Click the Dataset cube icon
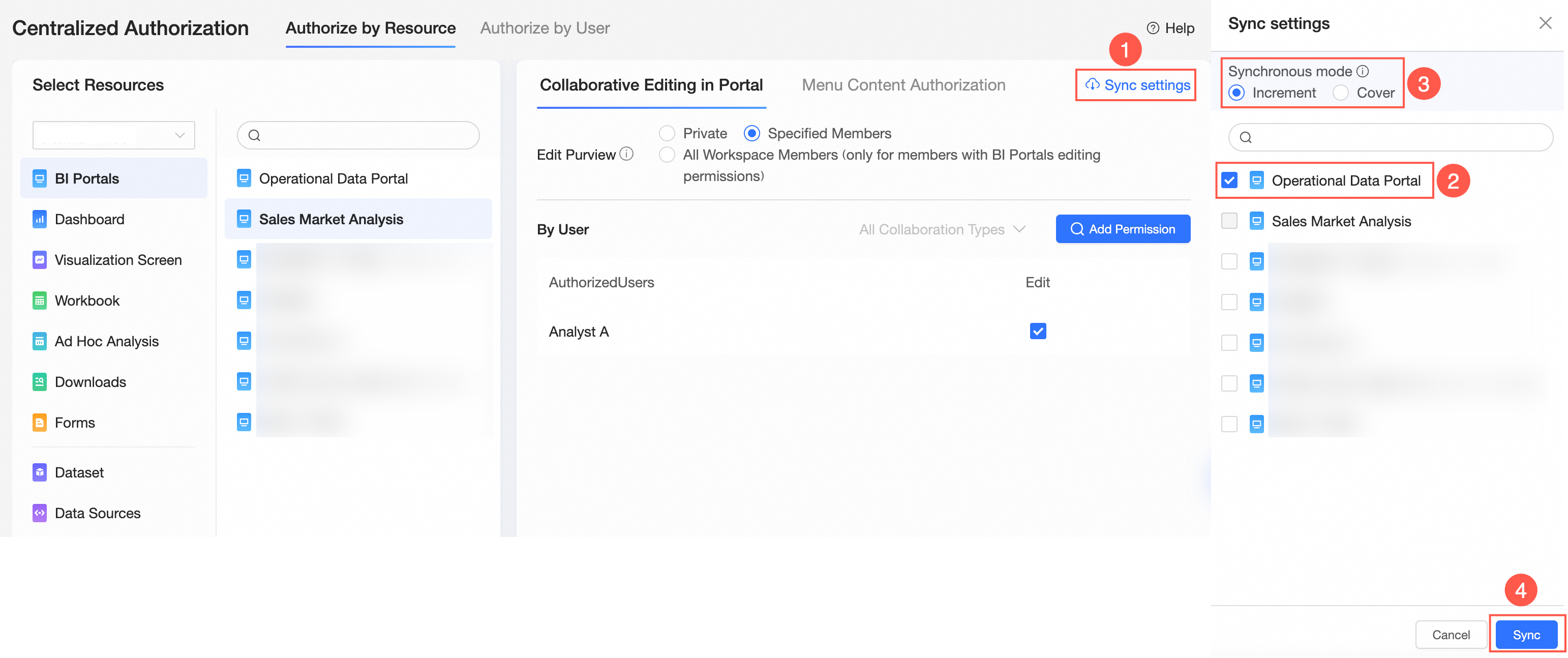The image size is (1568, 658). [40, 472]
